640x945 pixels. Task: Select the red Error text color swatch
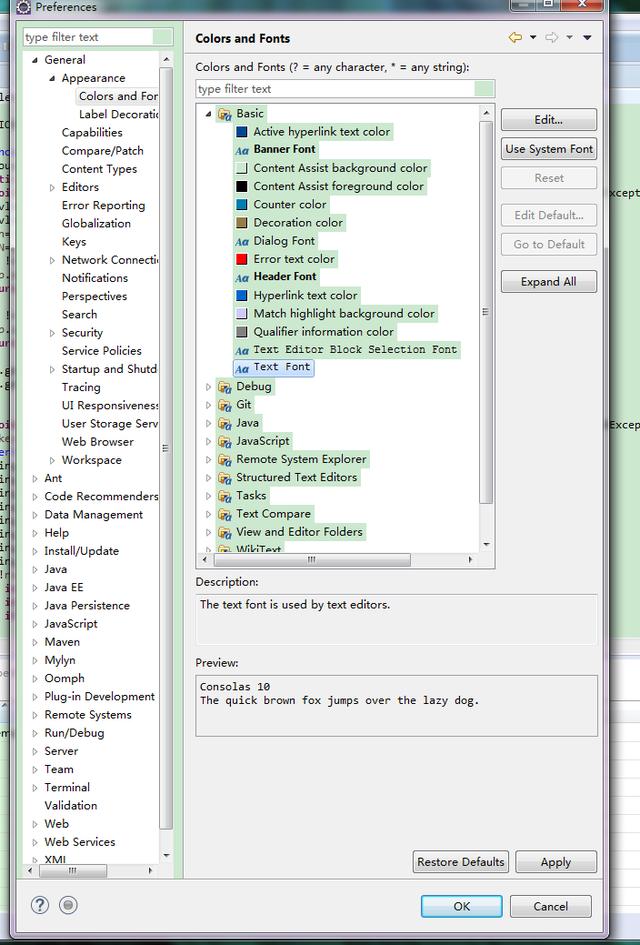[242, 259]
